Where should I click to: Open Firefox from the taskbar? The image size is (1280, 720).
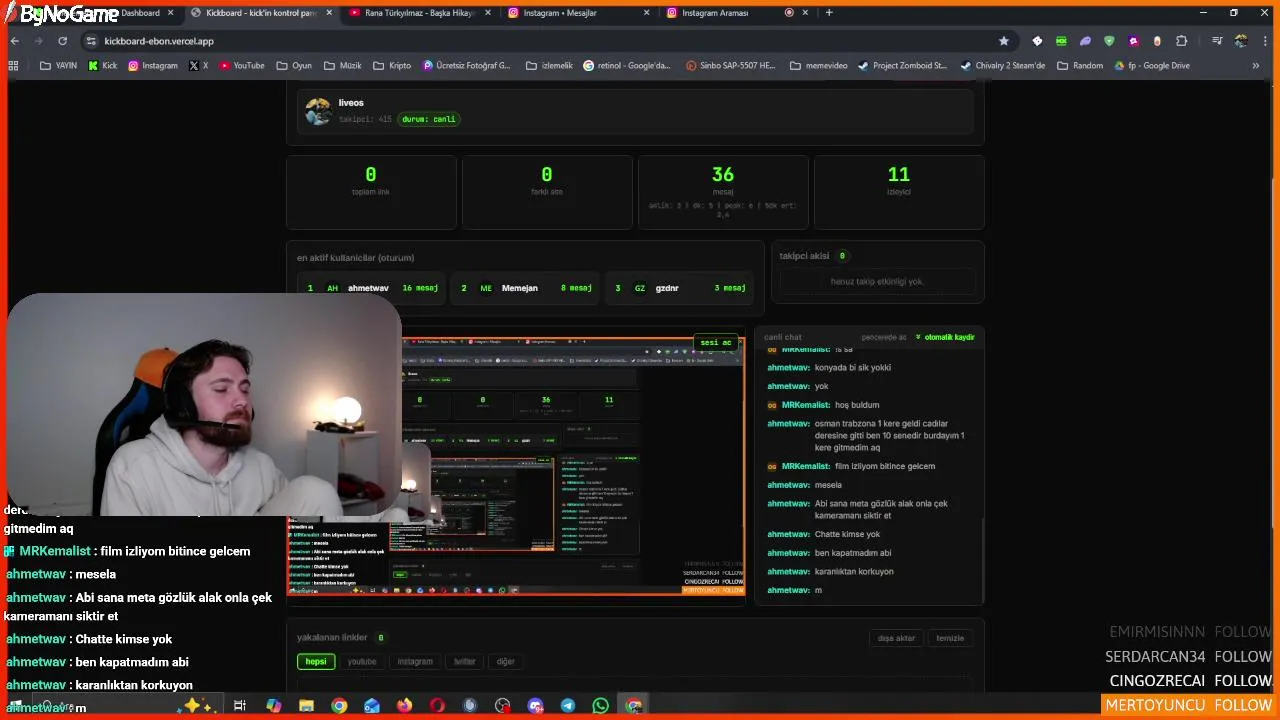click(404, 705)
